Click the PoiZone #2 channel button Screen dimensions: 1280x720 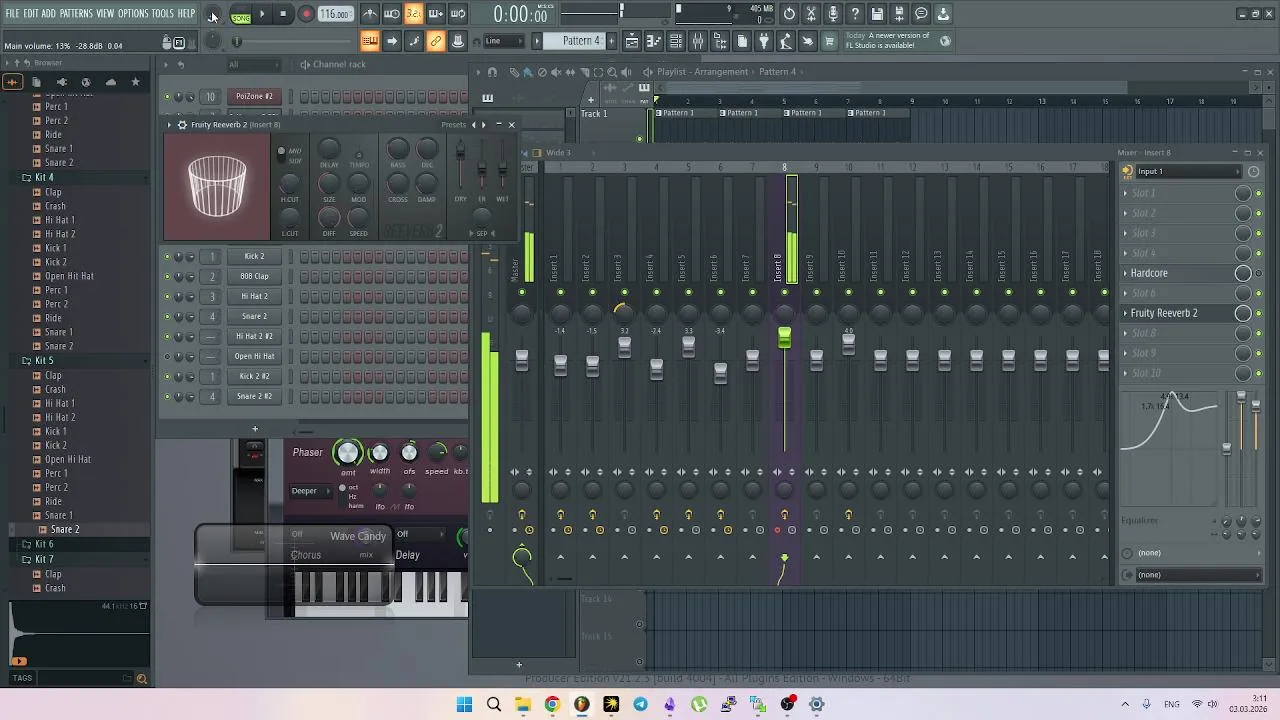click(254, 96)
